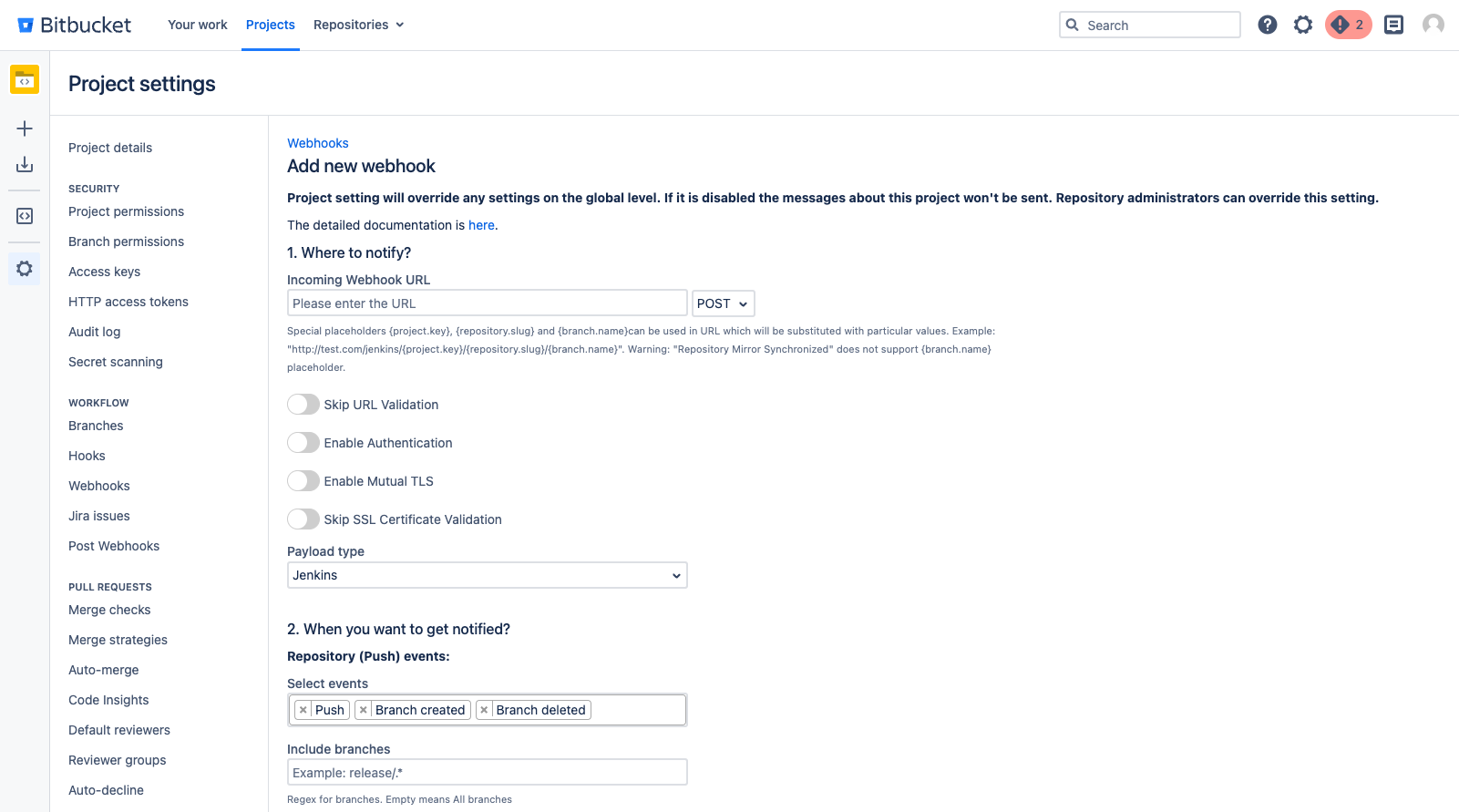Open the Repositories dropdown menu
The width and height of the screenshot is (1459, 812).
click(358, 25)
